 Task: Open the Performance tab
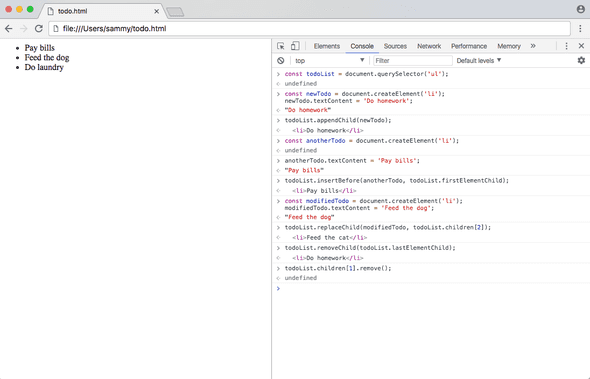[x=469, y=46]
